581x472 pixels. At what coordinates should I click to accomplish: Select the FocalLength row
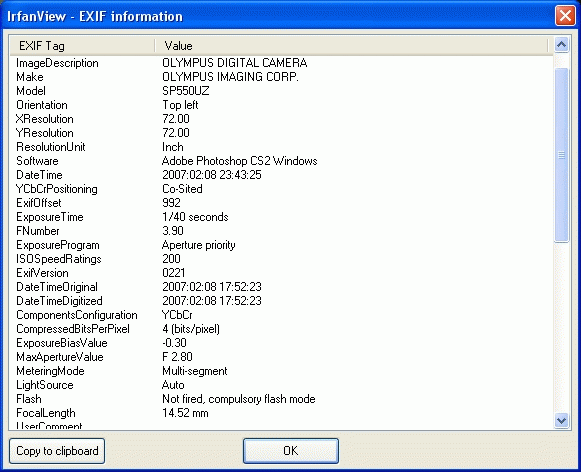coord(282,413)
